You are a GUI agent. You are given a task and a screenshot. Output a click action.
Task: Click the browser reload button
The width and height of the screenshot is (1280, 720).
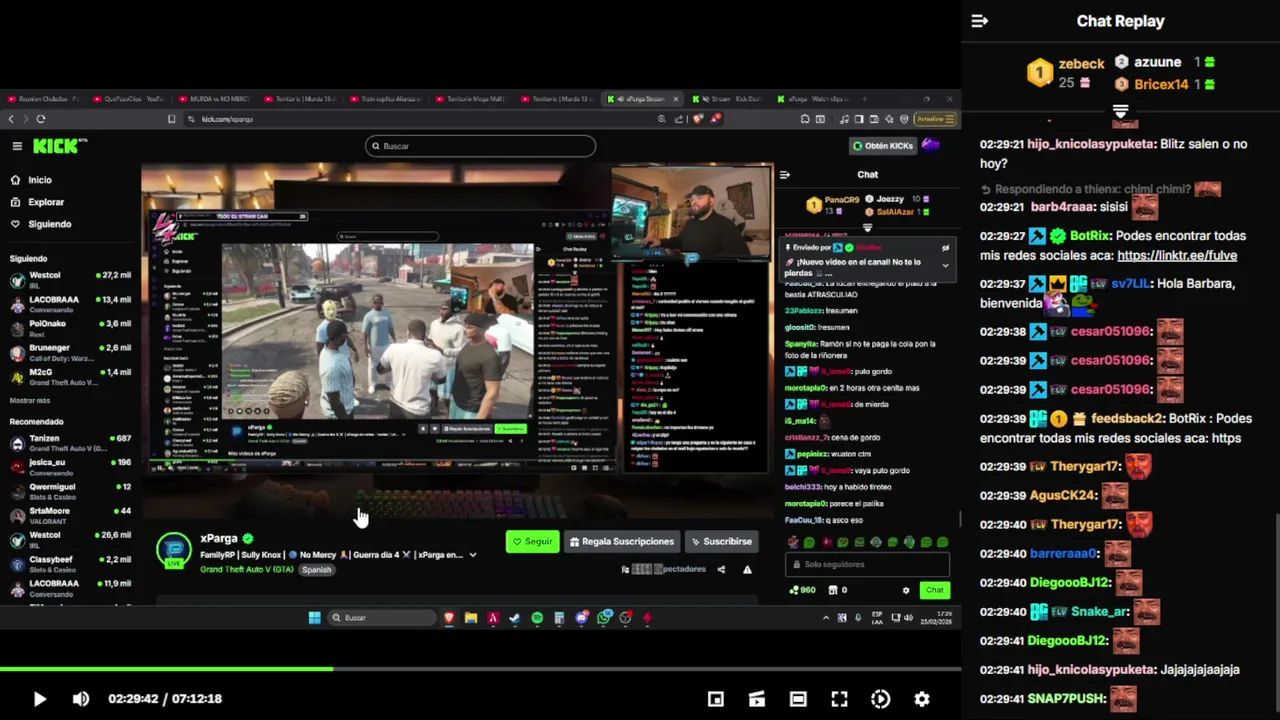pyautogui.click(x=41, y=119)
